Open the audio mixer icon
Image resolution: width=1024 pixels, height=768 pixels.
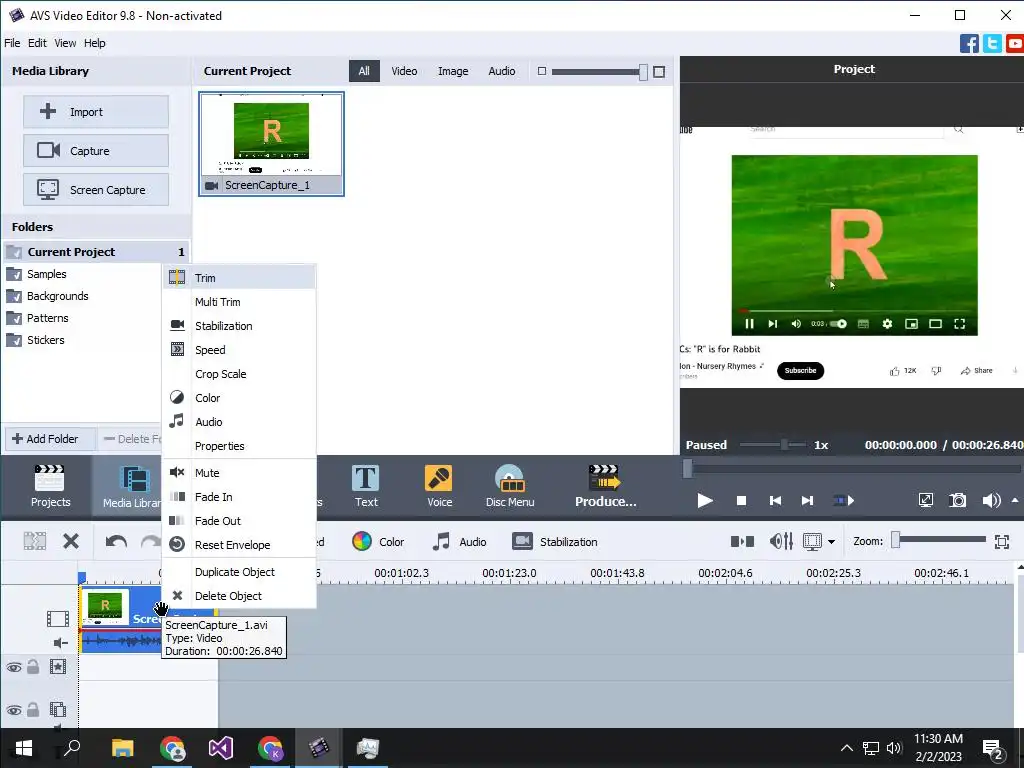pos(781,541)
